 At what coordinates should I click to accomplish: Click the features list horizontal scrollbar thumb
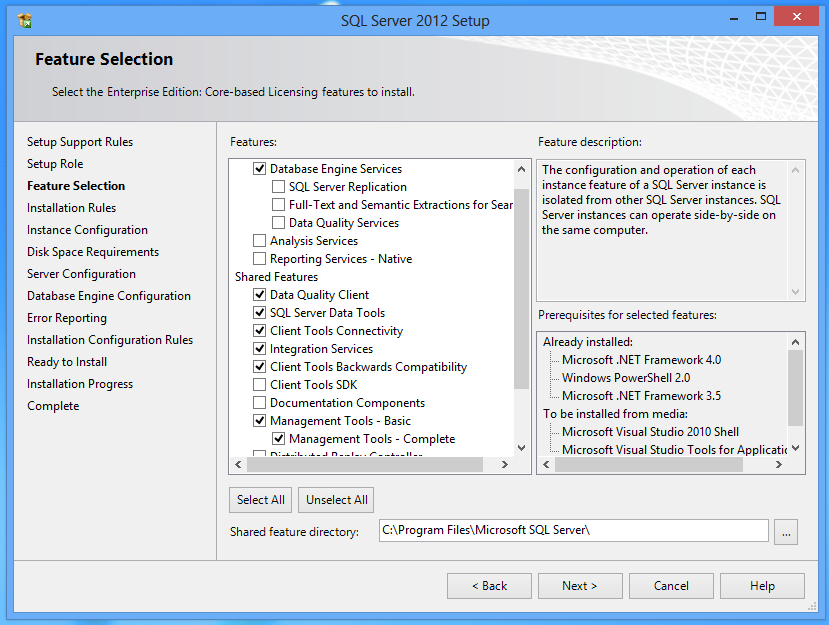pos(365,464)
